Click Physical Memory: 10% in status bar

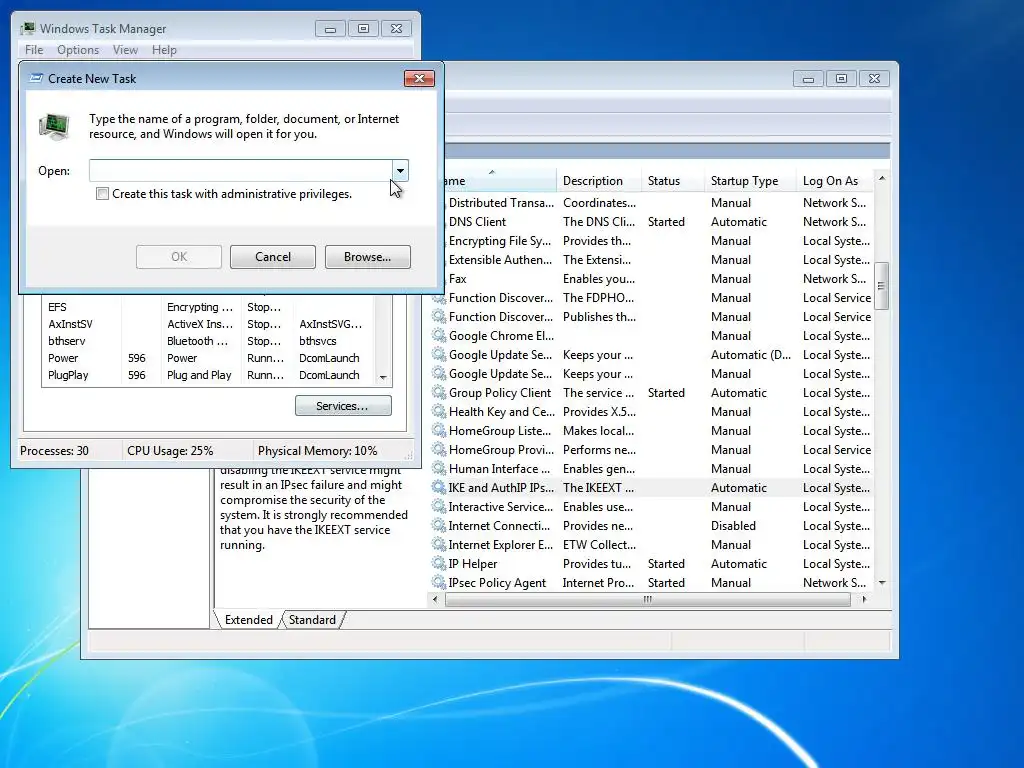317,451
